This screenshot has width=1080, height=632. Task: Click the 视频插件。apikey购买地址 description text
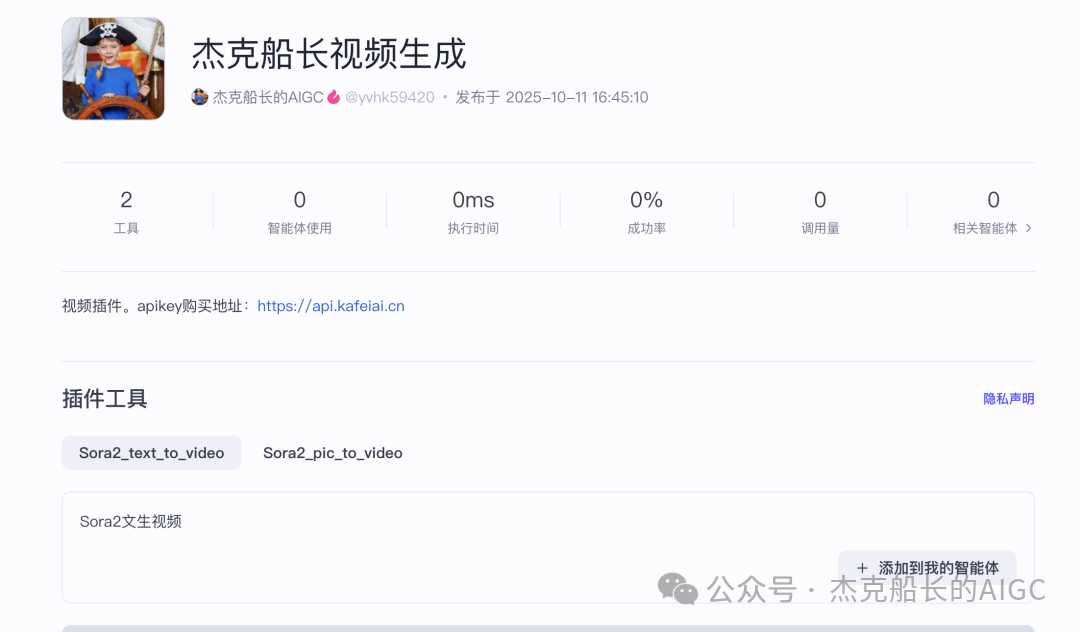(156, 306)
